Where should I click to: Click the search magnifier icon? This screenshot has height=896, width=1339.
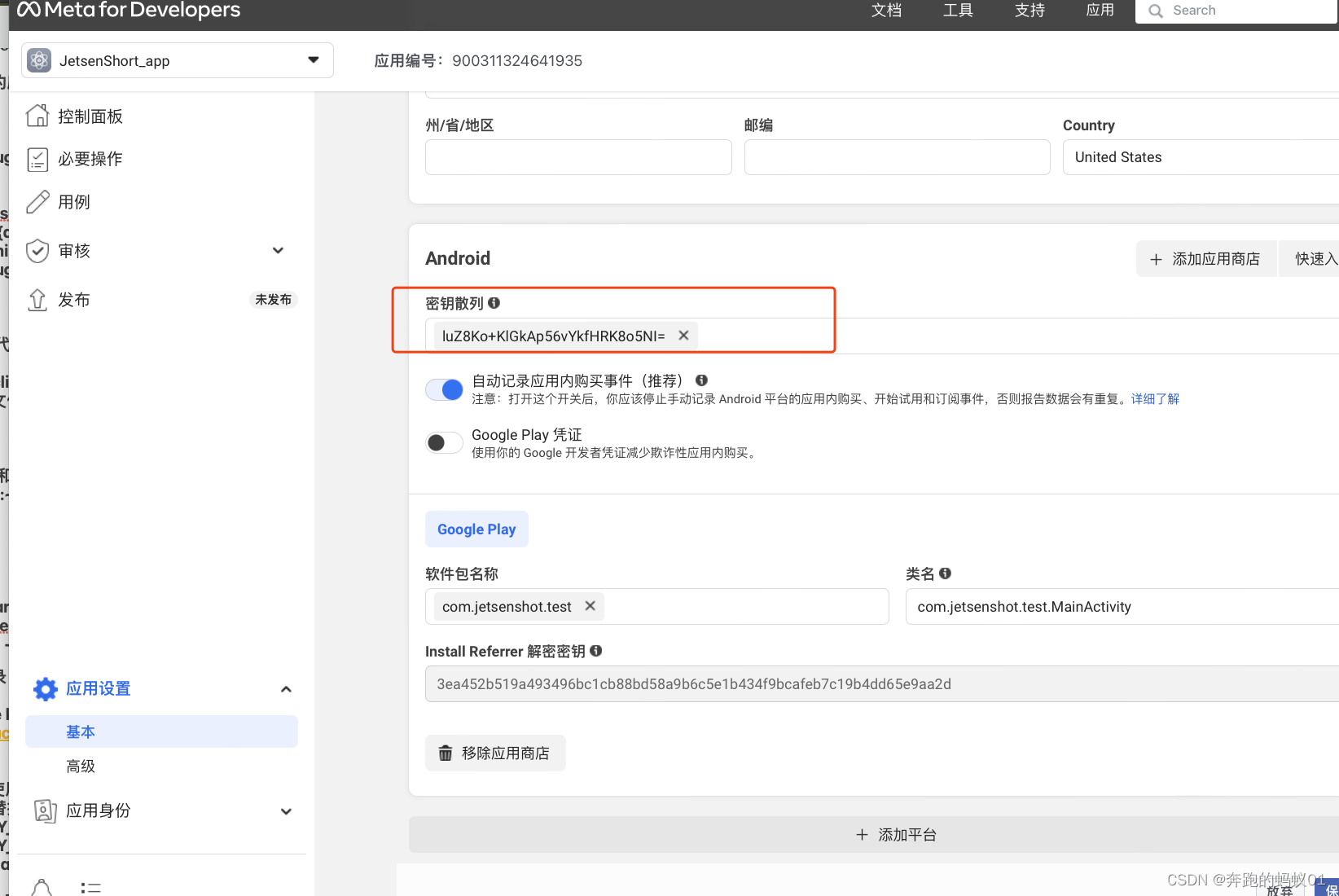point(1156,11)
